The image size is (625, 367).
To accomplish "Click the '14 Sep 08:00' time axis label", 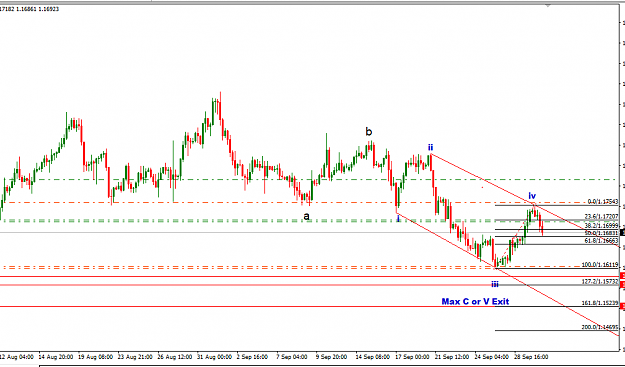I will [x=373, y=357].
